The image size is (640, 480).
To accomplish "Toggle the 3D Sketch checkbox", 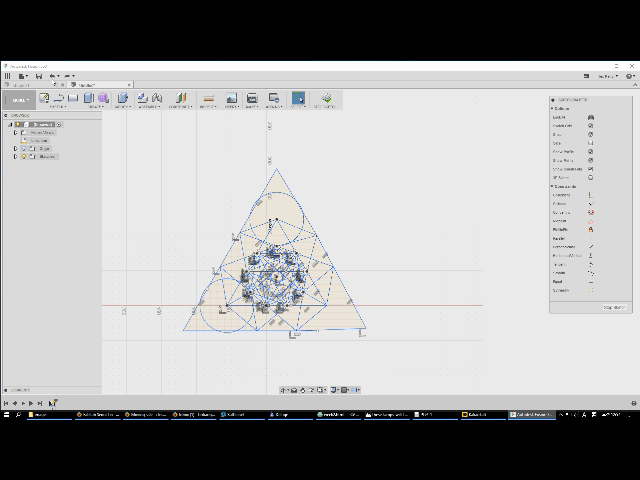I will 591,178.
